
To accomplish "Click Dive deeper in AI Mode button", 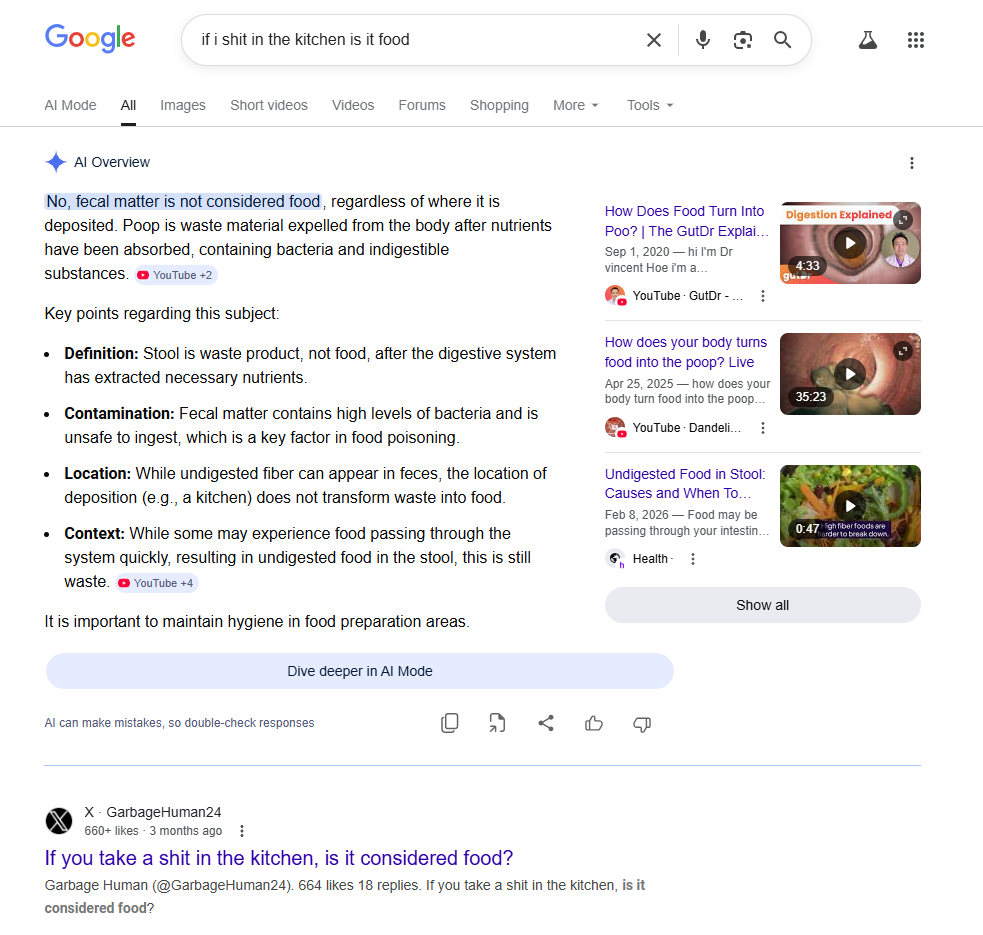I will 360,671.
